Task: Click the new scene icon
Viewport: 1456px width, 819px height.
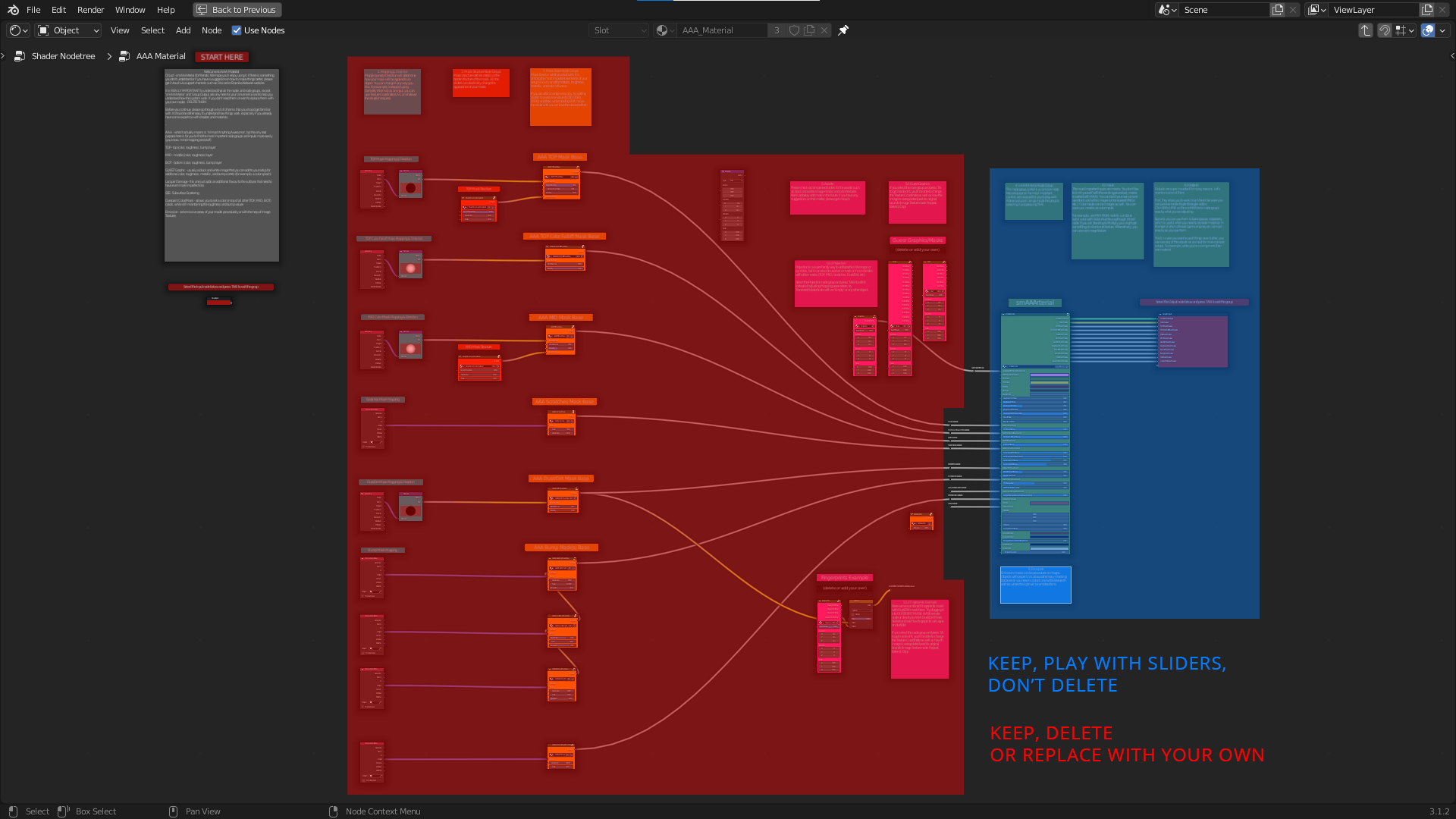Action: [x=1278, y=10]
